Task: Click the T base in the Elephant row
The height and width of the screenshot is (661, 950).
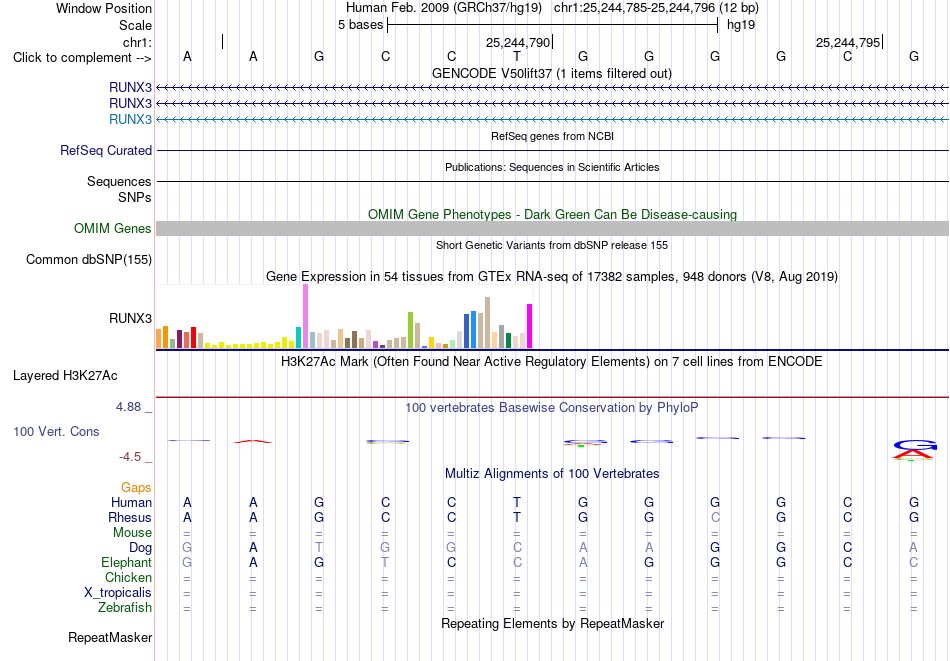Action: [x=385, y=563]
